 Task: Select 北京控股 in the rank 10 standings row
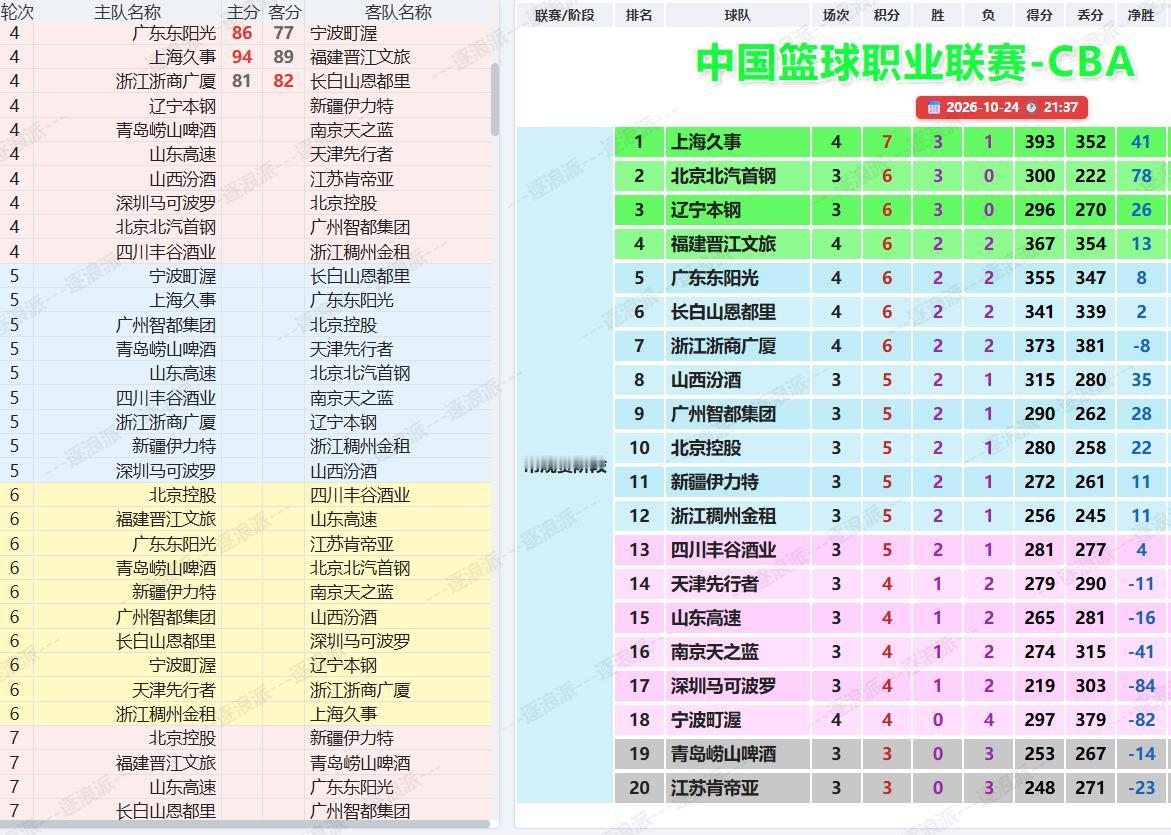(706, 448)
